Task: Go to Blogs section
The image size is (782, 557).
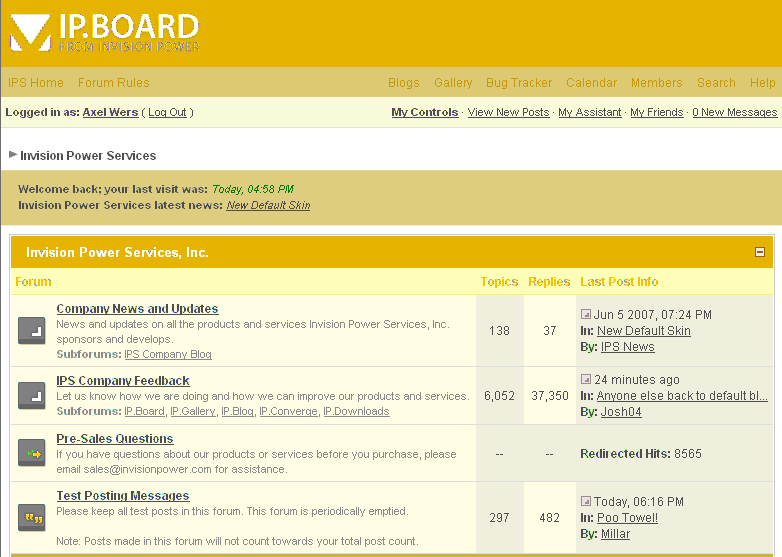Action: point(403,83)
